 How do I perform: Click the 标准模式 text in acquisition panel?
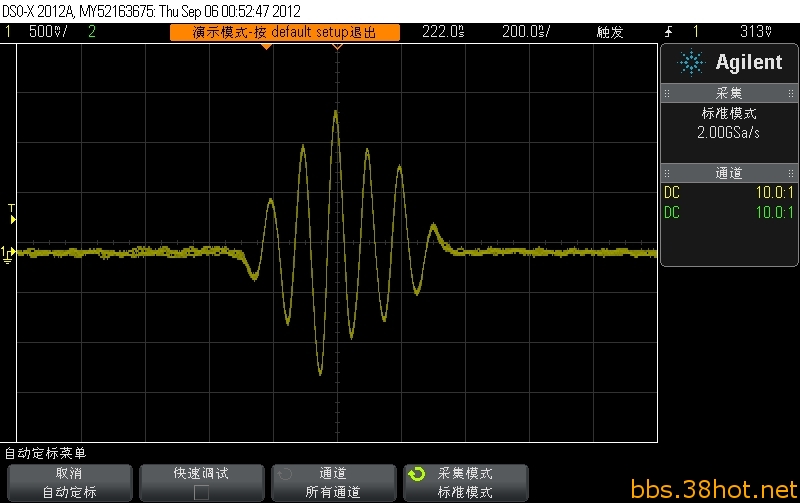(729, 113)
